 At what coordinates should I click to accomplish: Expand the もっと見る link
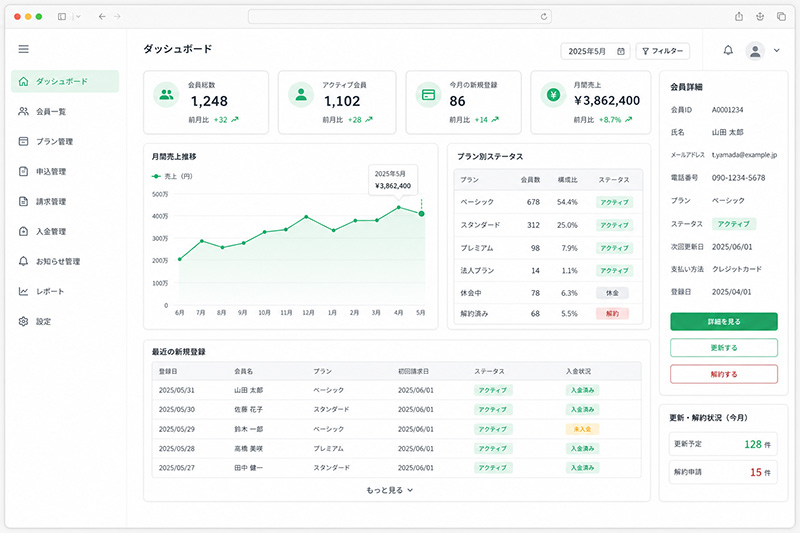[x=390, y=490]
